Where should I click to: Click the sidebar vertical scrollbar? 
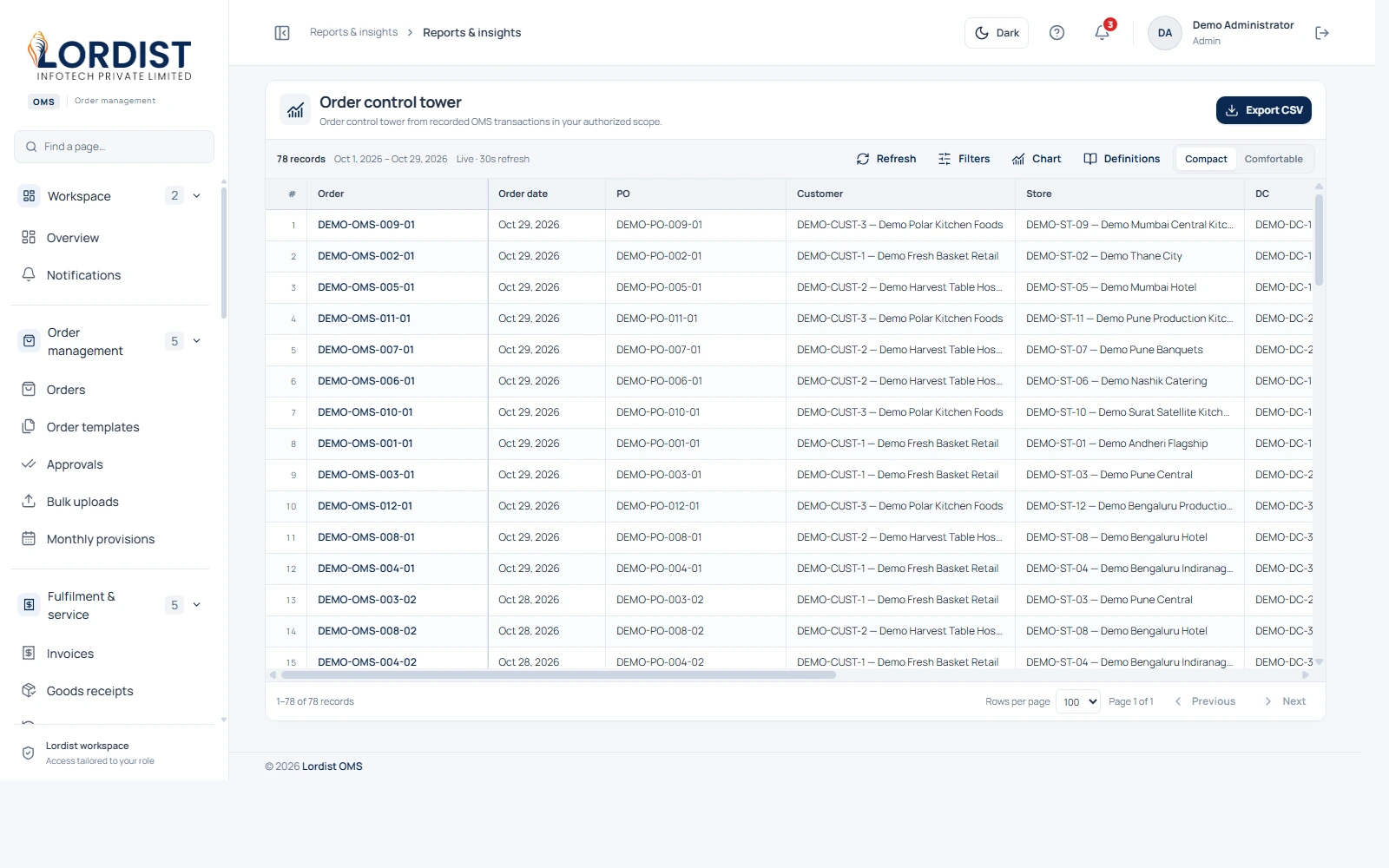[x=224, y=252]
